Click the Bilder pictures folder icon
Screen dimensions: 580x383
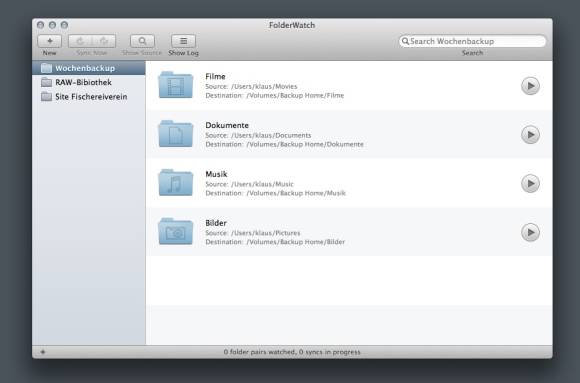click(x=176, y=232)
